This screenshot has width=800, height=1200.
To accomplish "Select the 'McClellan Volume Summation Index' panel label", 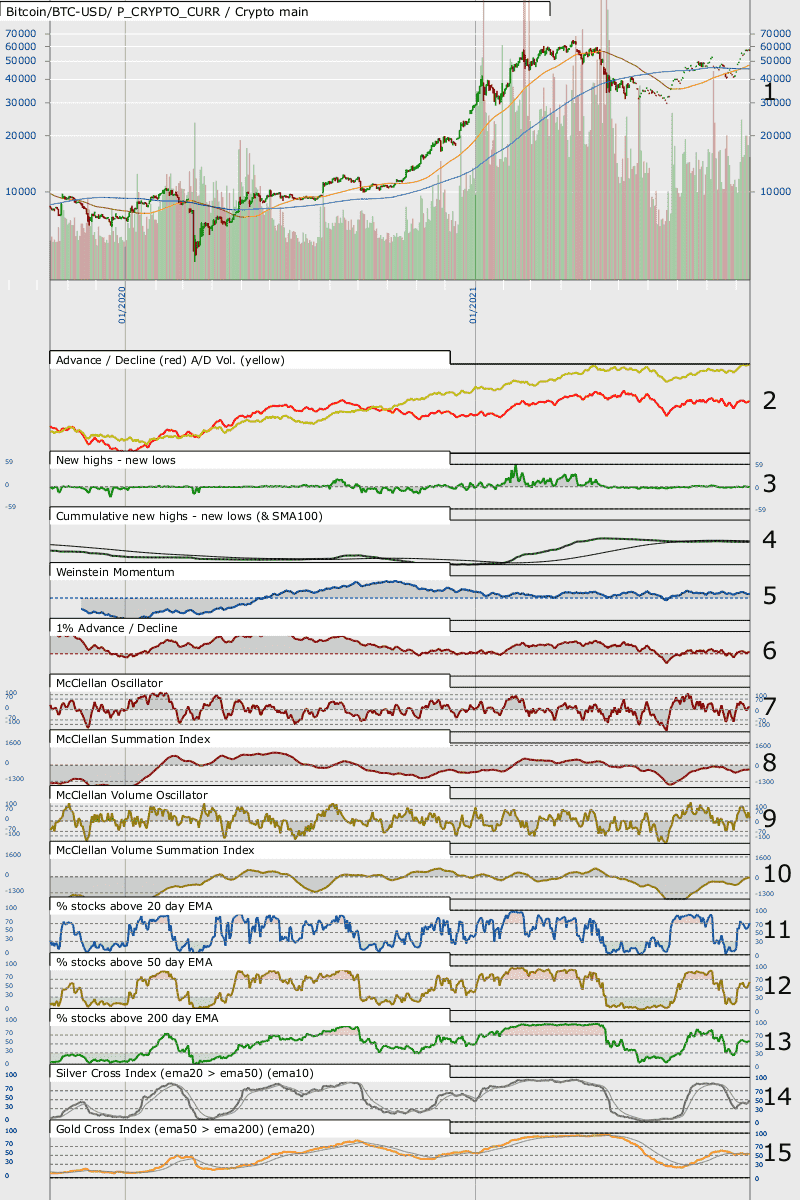I will (155, 850).
